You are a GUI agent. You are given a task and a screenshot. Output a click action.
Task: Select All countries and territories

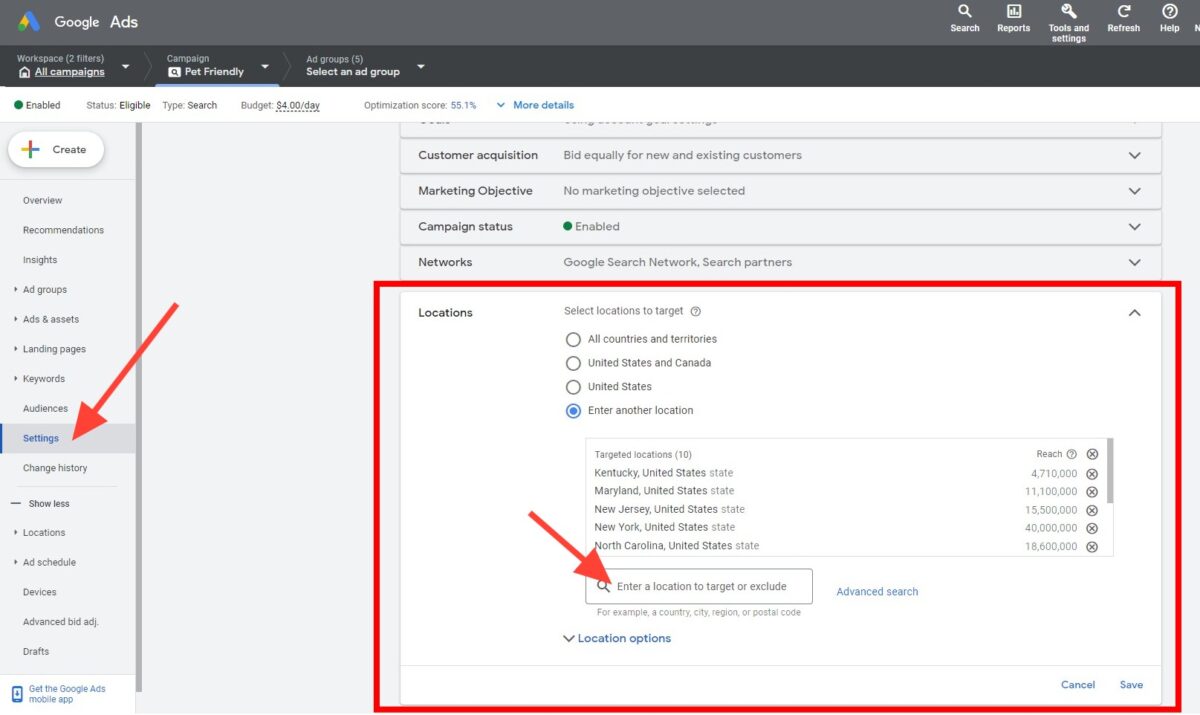pos(573,339)
